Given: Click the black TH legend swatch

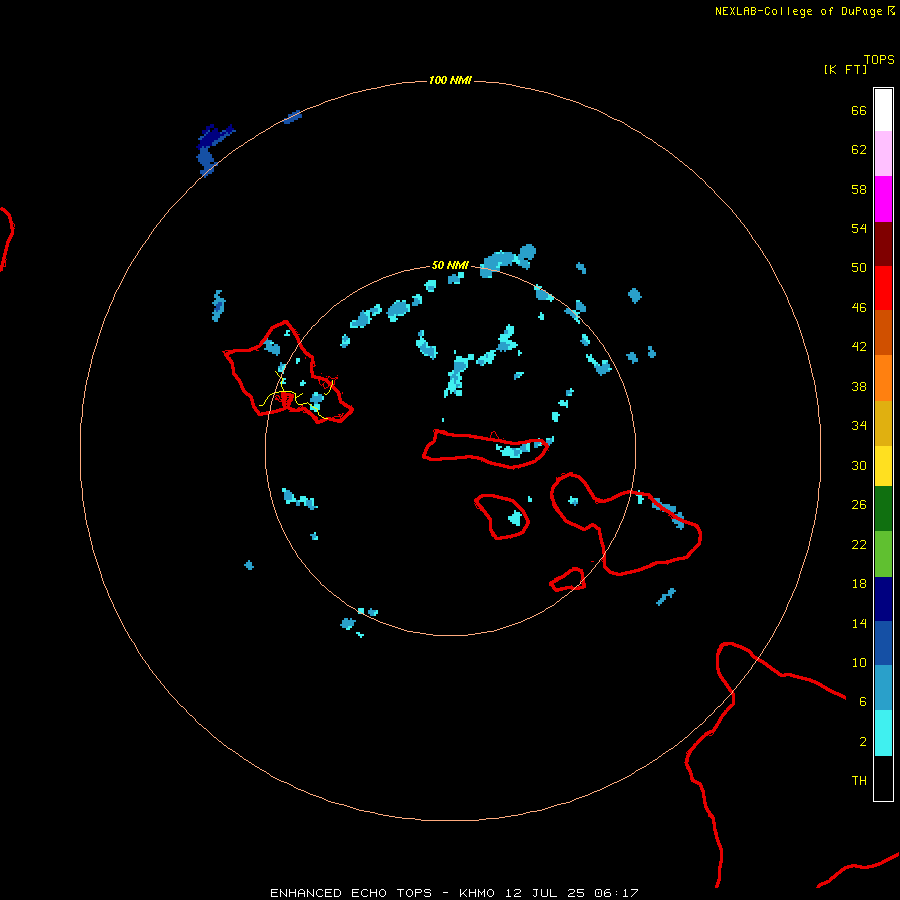Looking at the screenshot, I should click(x=883, y=778).
